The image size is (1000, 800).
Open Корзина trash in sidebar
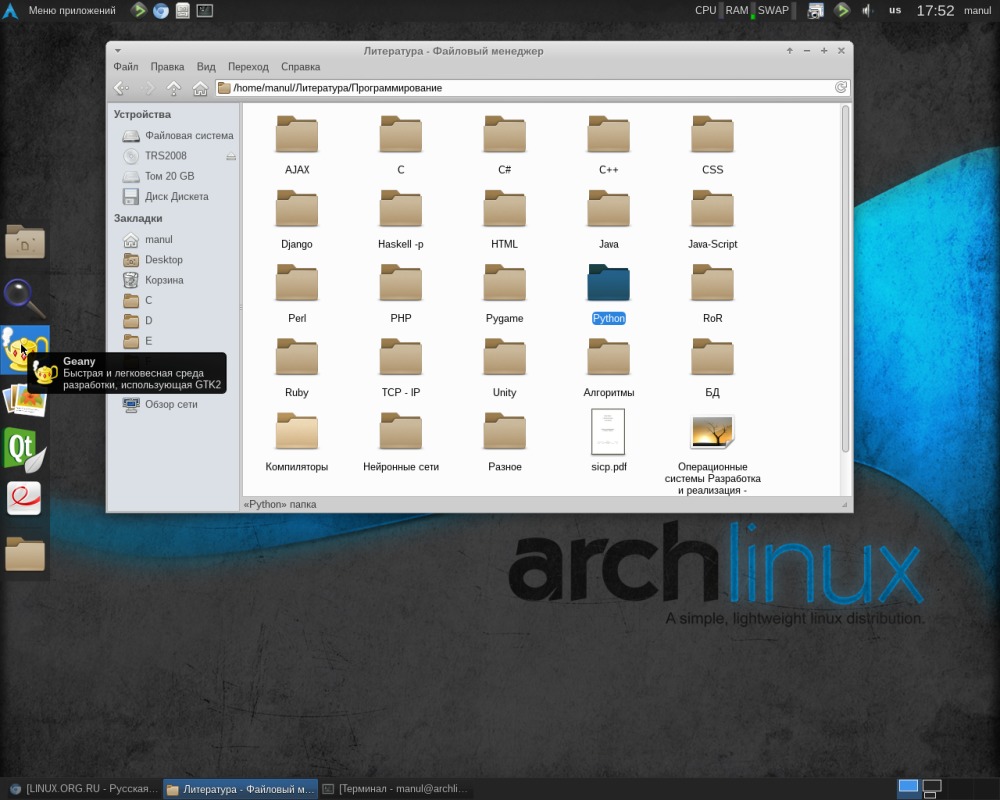[x=153, y=280]
